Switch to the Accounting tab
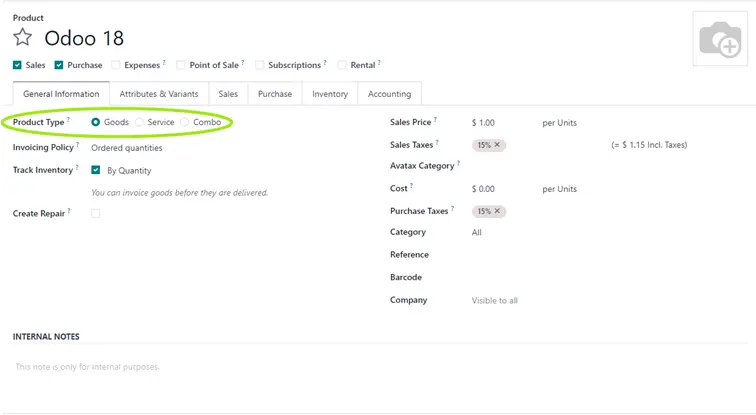This screenshot has height=415, width=756. point(390,94)
